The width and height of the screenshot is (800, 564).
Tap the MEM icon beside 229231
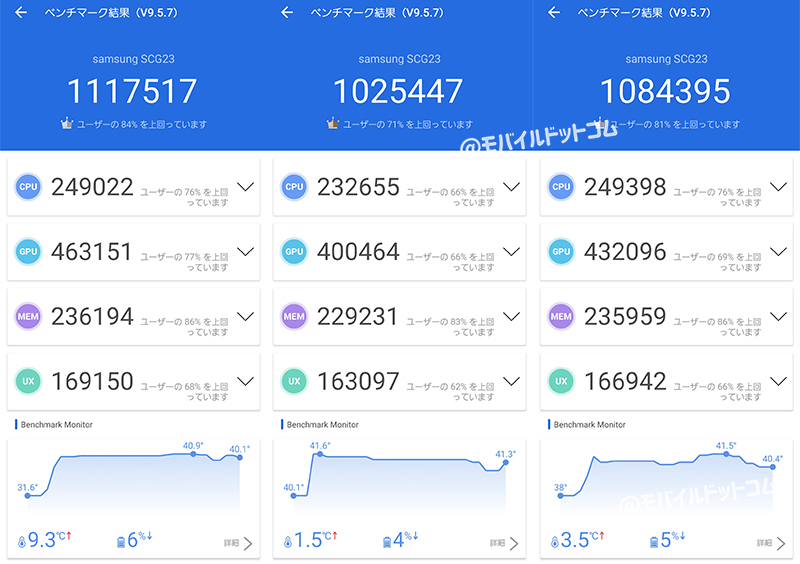pos(294,316)
